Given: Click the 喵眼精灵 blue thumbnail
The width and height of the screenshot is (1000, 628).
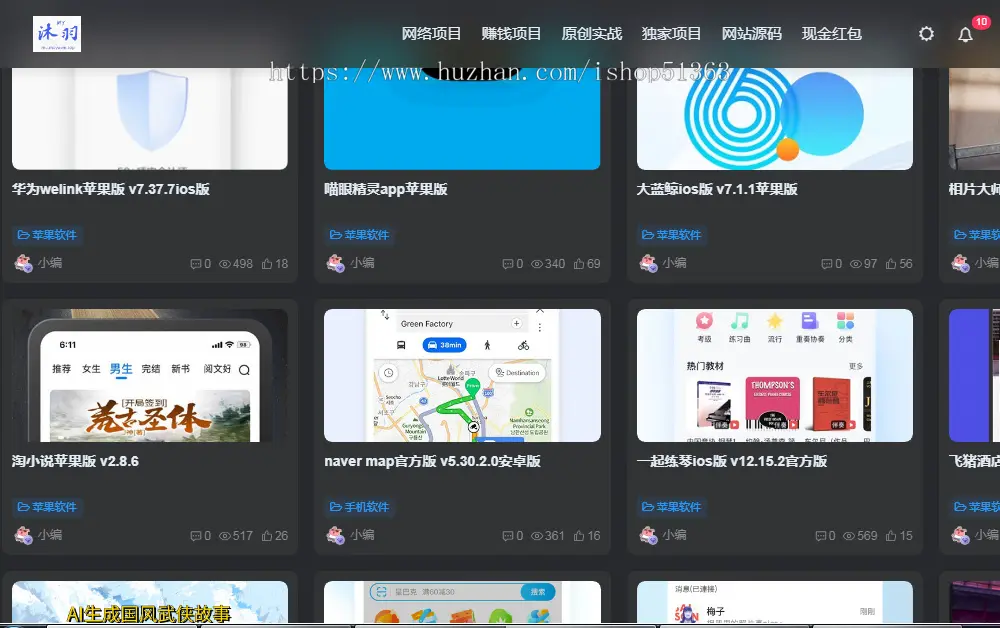Looking at the screenshot, I should (462, 119).
